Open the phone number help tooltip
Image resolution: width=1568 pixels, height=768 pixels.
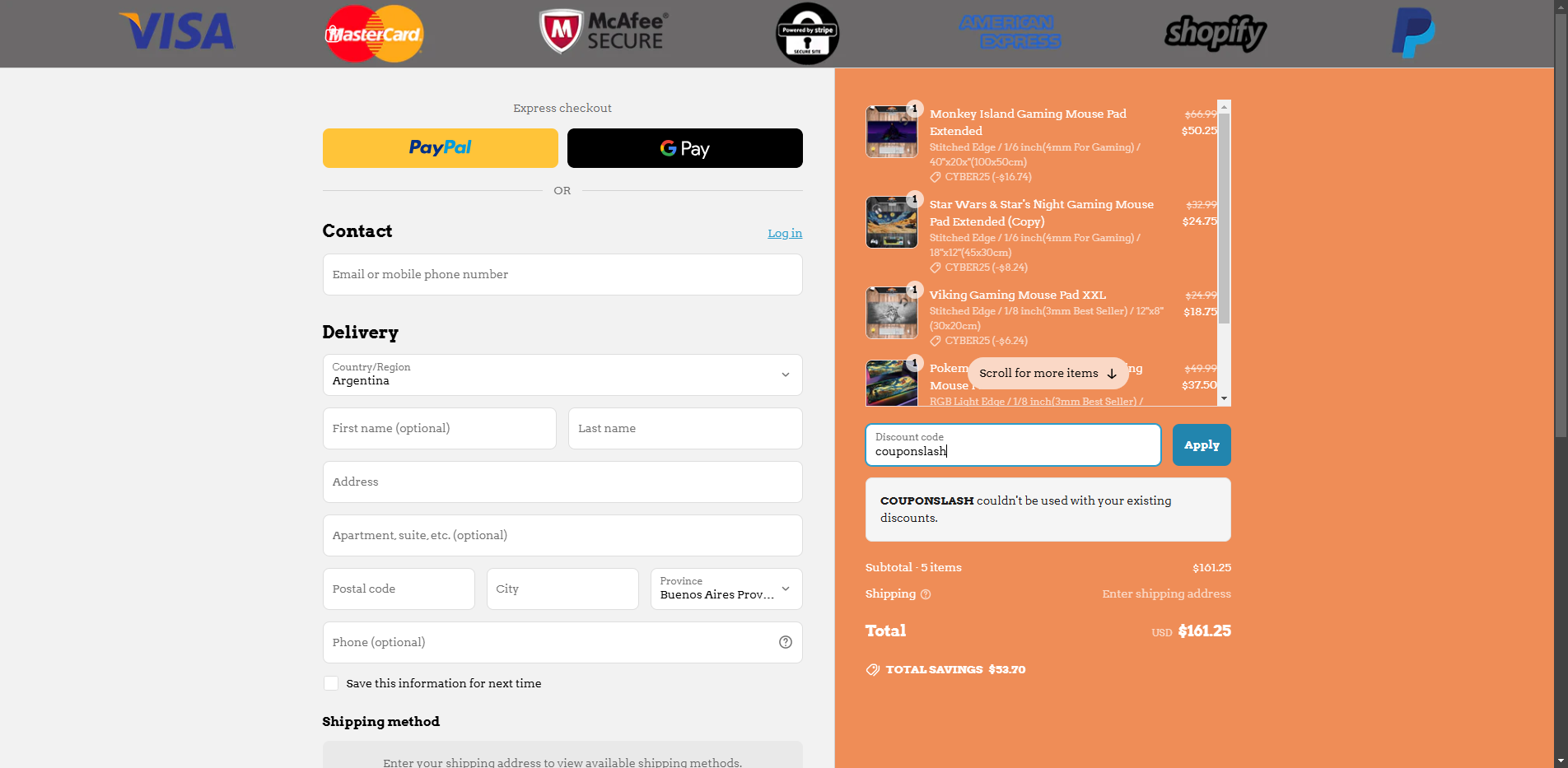[785, 642]
